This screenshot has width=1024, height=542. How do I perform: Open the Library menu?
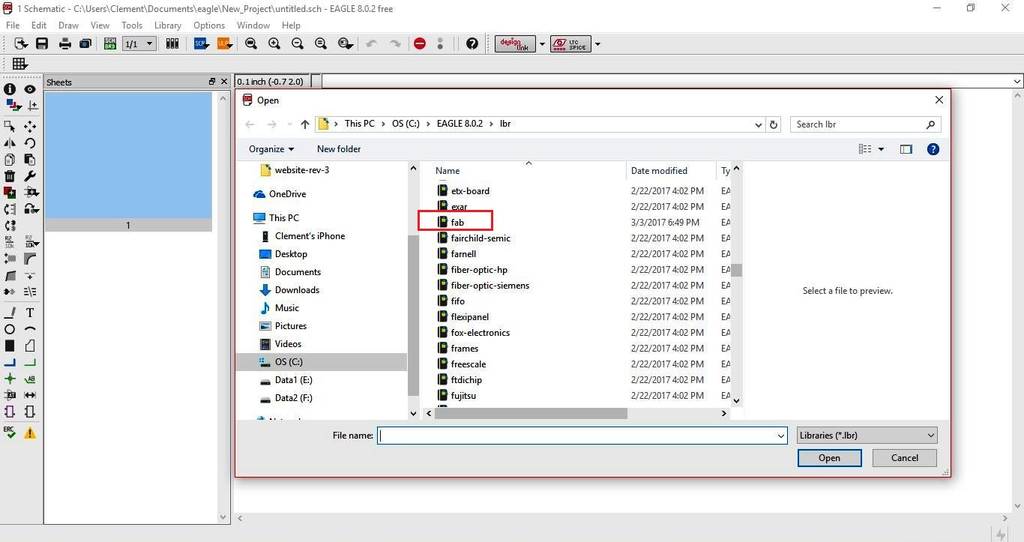click(x=168, y=25)
